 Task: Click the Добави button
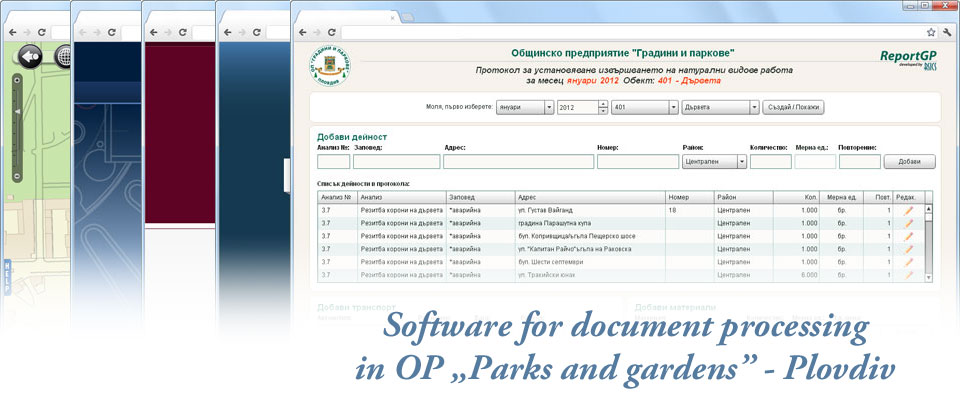coord(909,162)
